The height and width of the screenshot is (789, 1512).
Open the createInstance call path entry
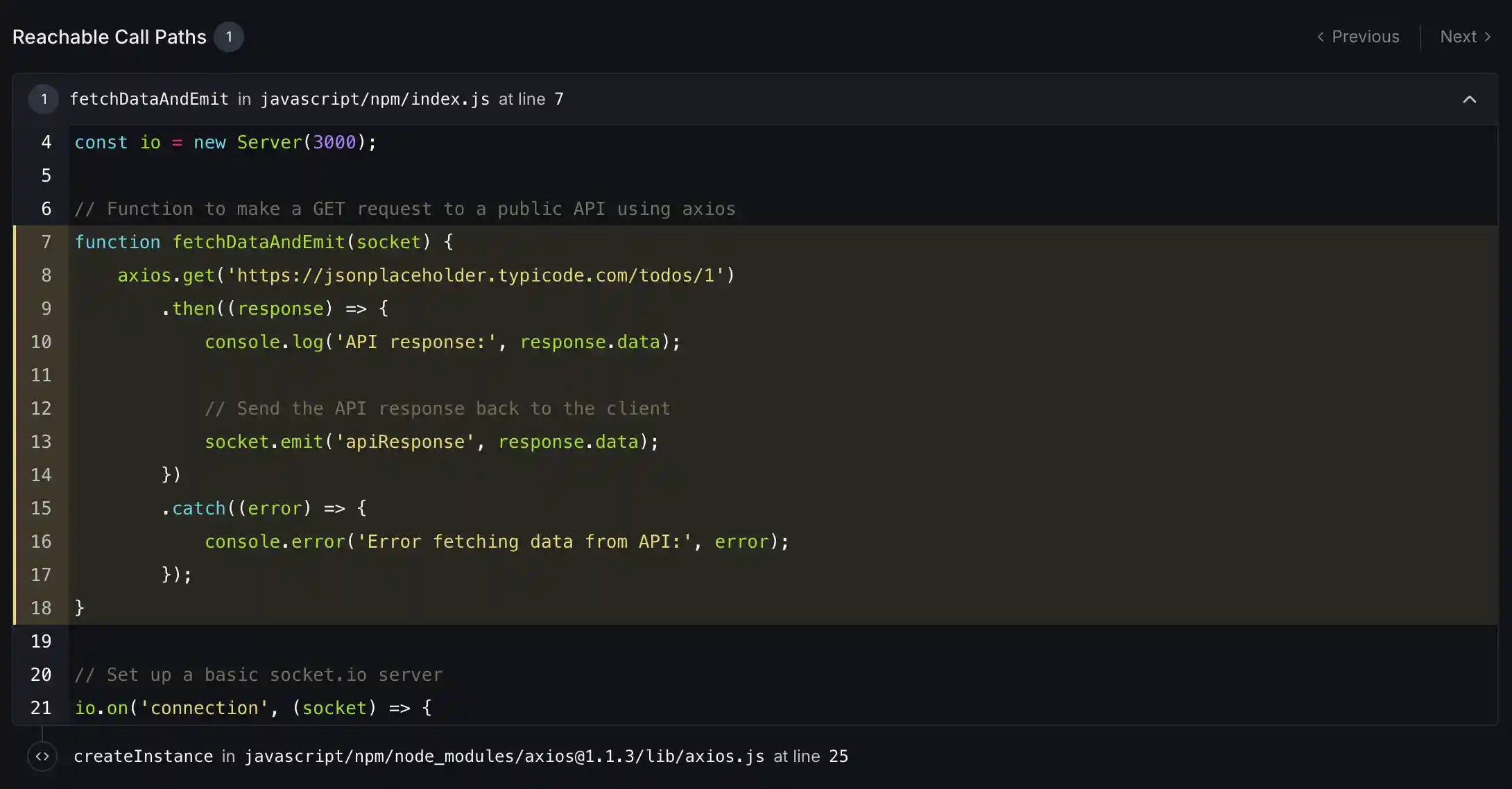[x=143, y=756]
